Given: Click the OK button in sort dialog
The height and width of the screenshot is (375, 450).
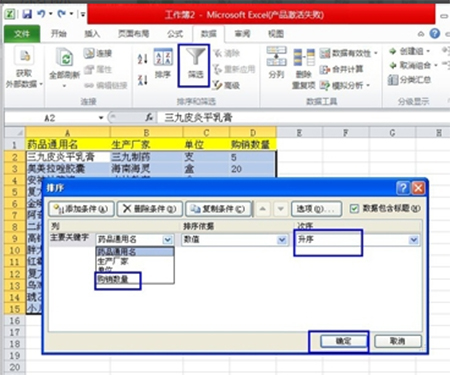Looking at the screenshot, I should pyautogui.click(x=343, y=341).
